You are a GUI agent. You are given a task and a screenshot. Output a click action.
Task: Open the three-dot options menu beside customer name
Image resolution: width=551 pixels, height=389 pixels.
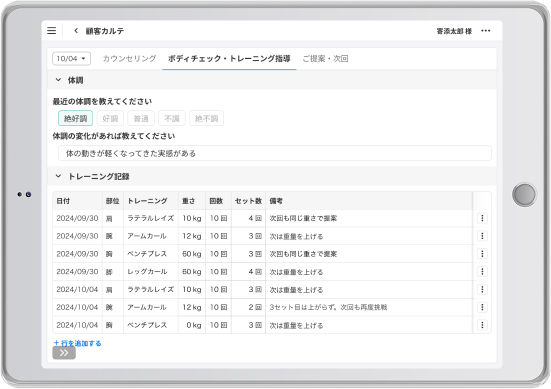pos(486,31)
